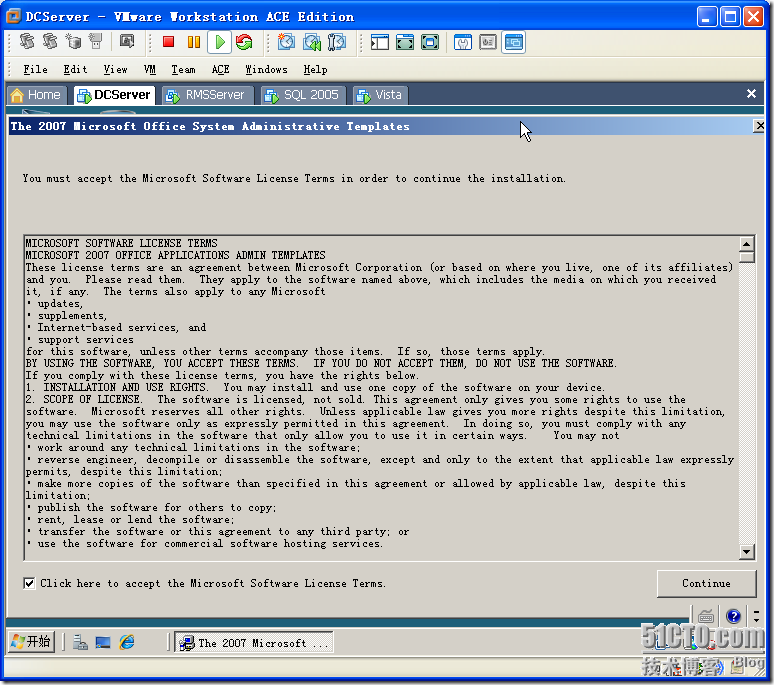Click the first gray toolbar icon on far left
The image size is (774, 685).
(x=27, y=41)
